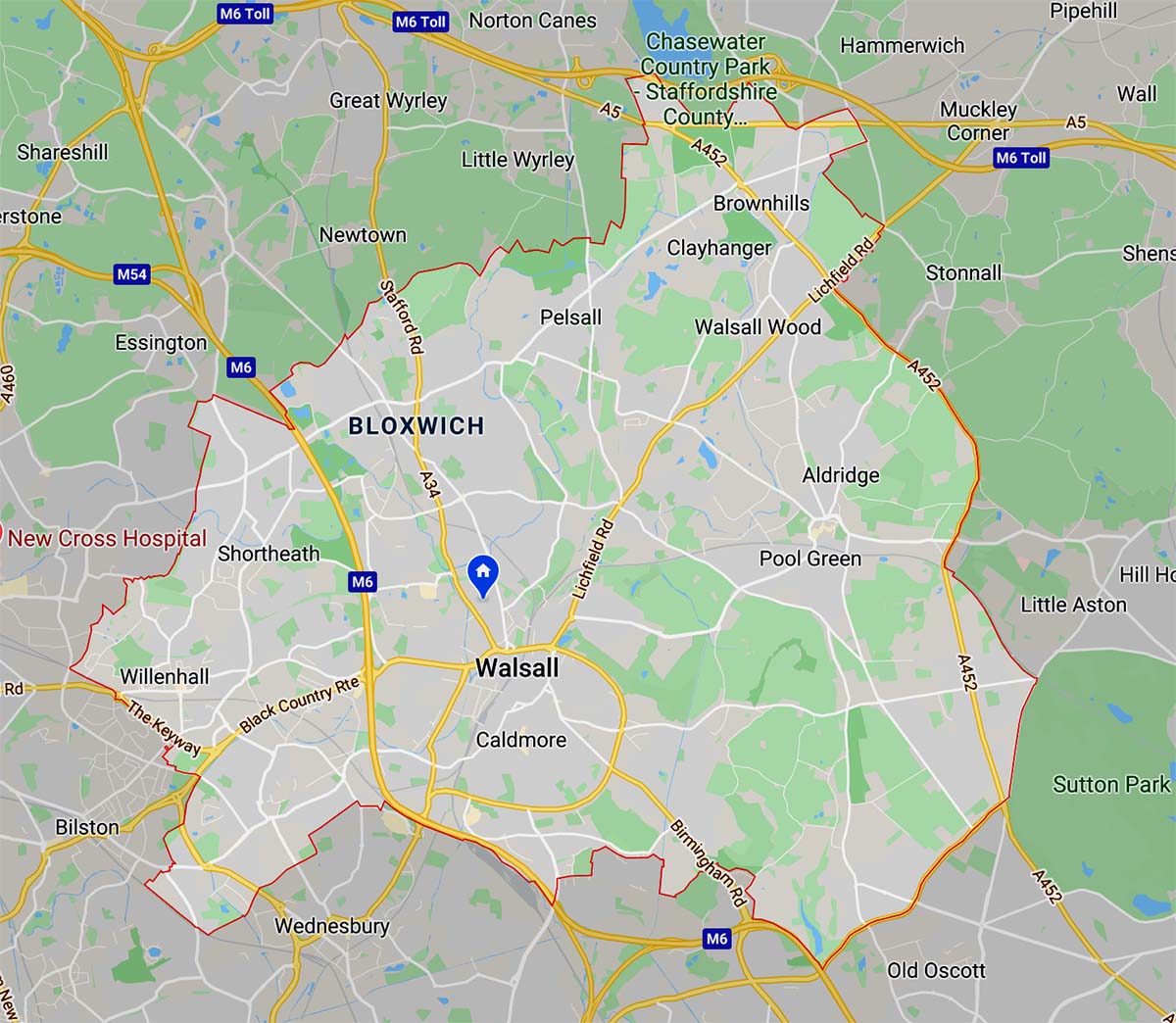Click the M6 Toll shield near Muckley Corner
The width and height of the screenshot is (1176, 1023).
coord(1021,158)
